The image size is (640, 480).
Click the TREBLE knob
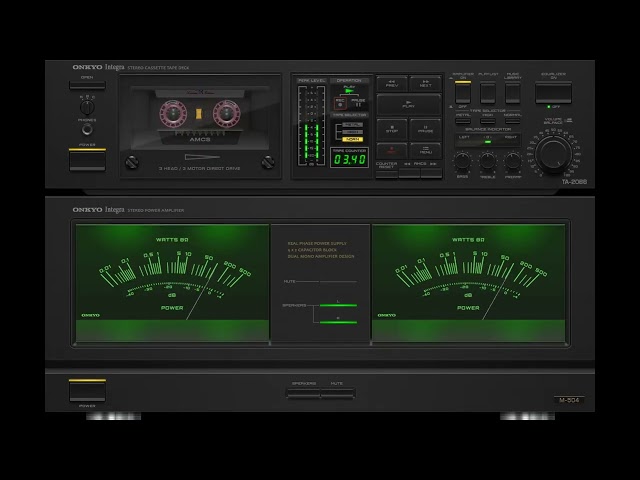[487, 161]
